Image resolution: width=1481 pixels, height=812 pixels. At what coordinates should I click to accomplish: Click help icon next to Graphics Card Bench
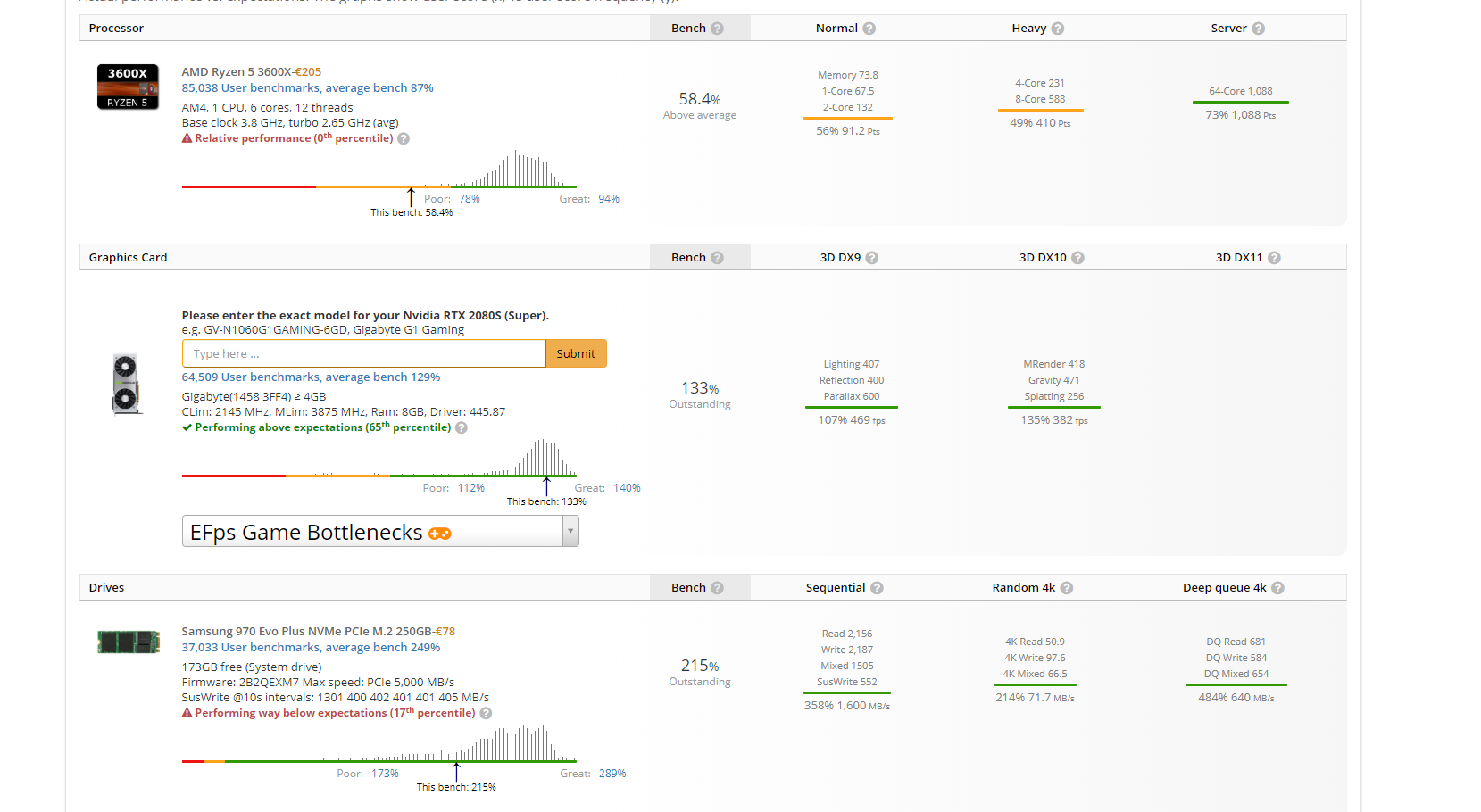coord(717,258)
